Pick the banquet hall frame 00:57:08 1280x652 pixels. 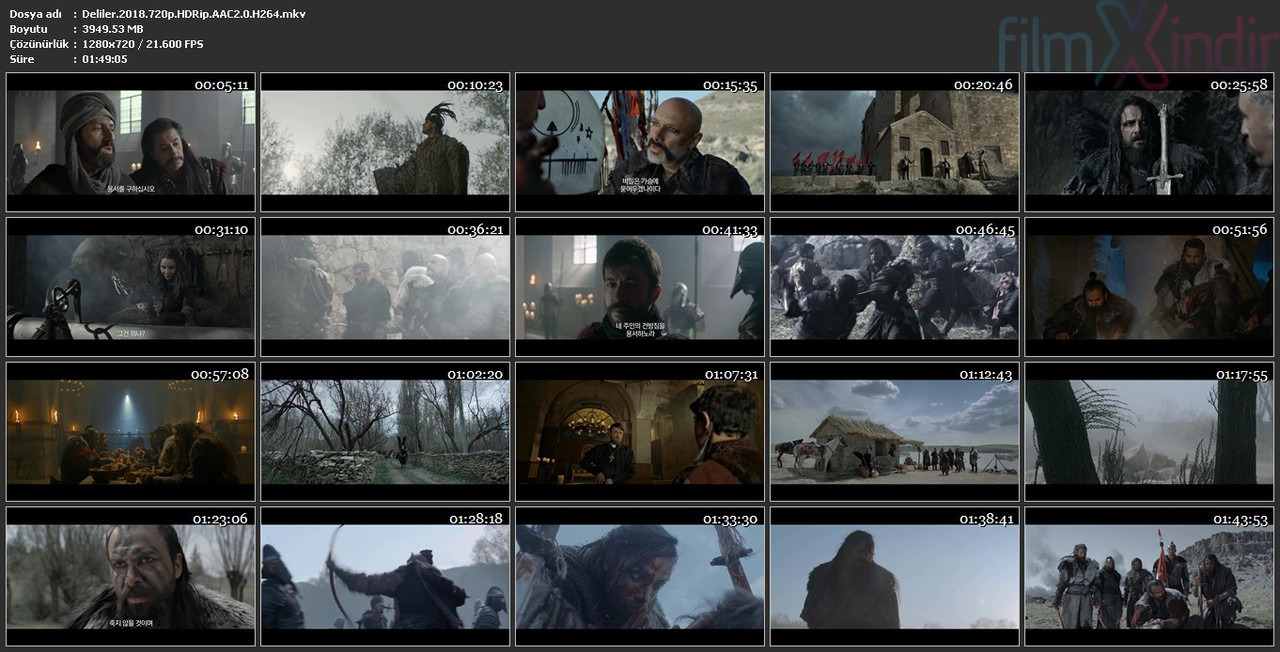pyautogui.click(x=131, y=432)
